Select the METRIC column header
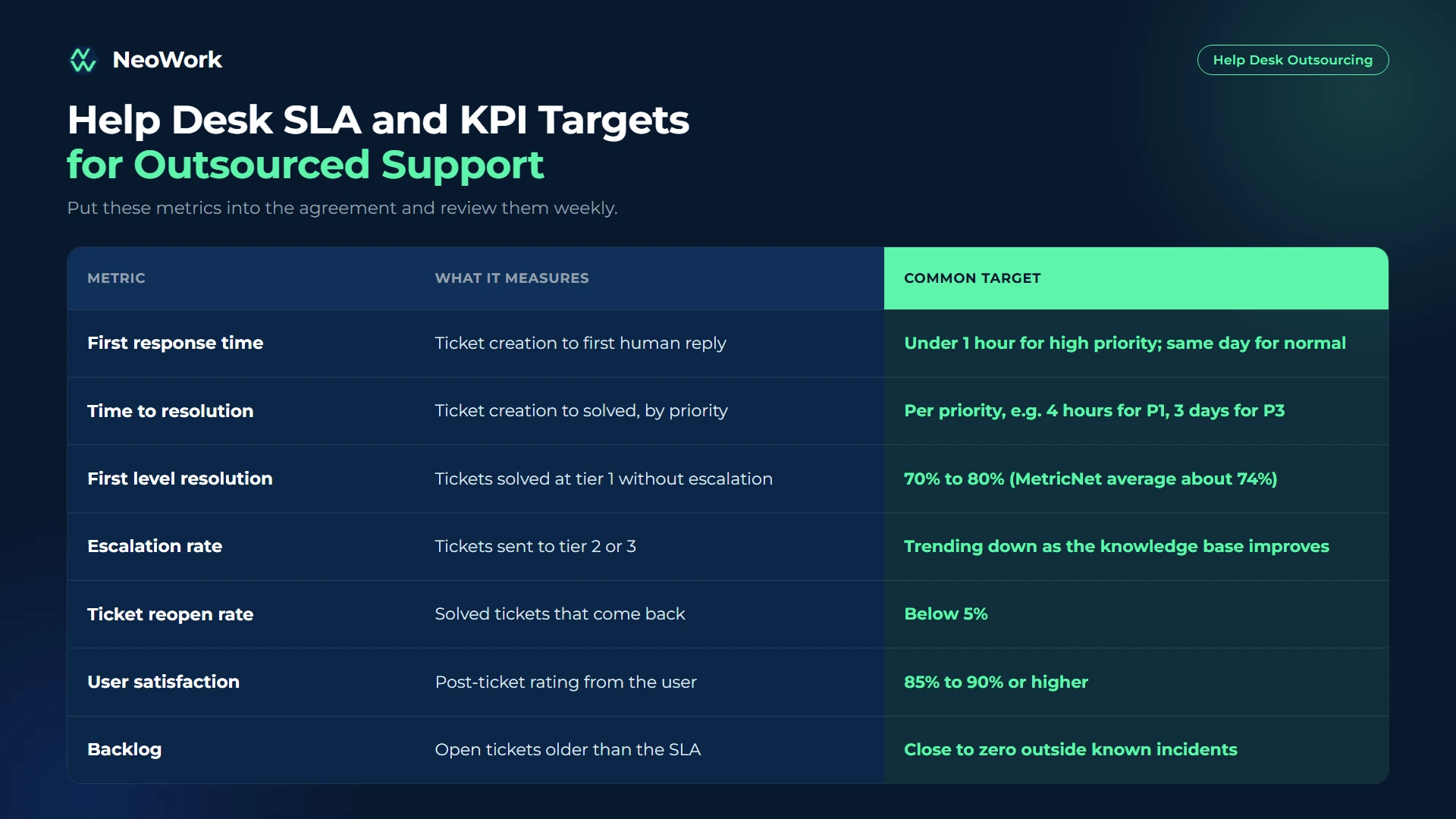Screen dimensions: 1456x819 116,278
